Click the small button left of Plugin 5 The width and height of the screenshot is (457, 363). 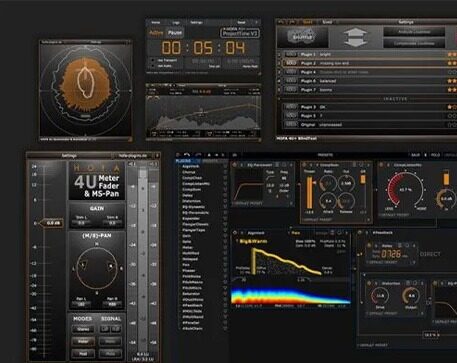[291, 115]
